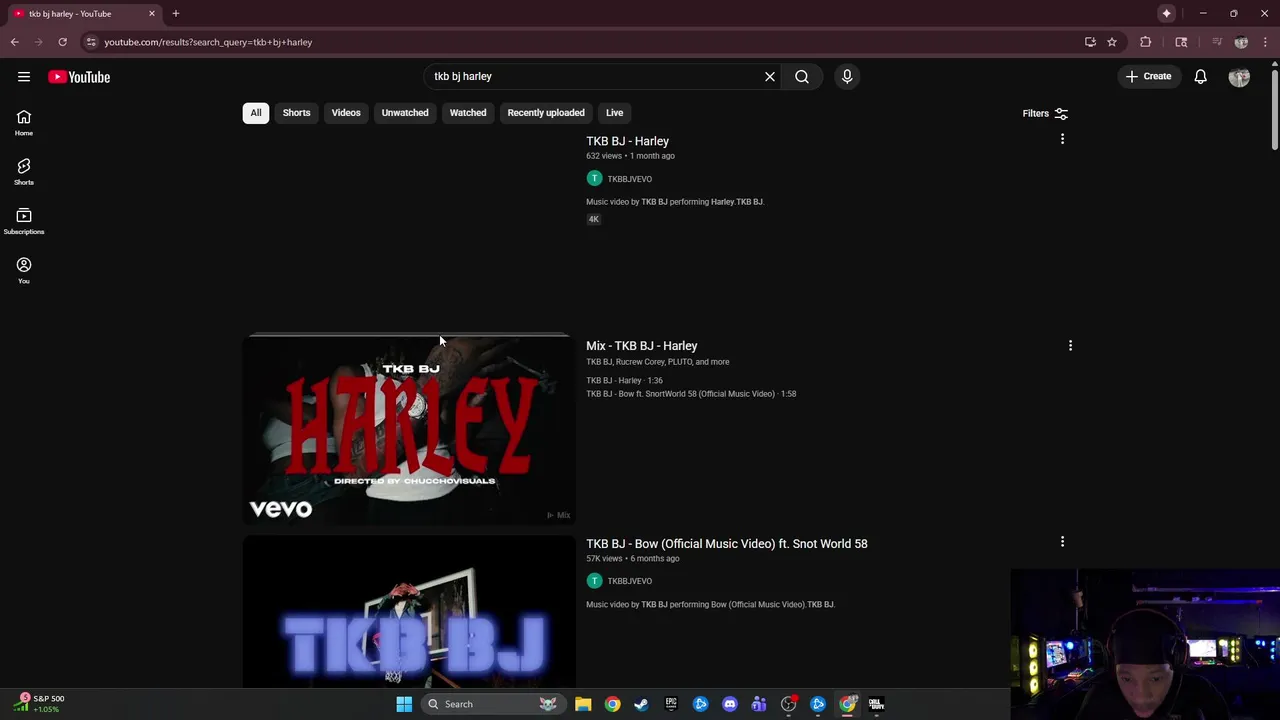Select the Videos filter chip

(346, 113)
